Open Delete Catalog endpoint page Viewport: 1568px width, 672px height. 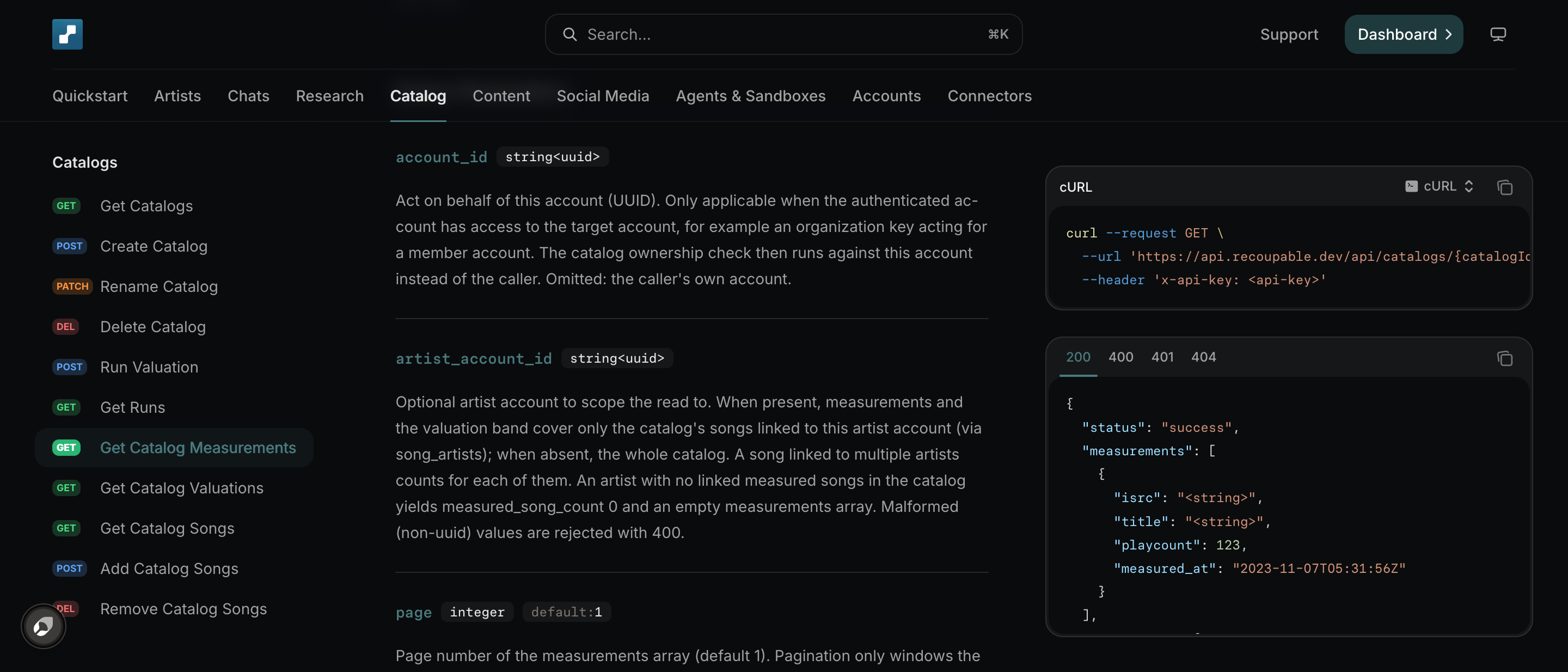tap(174, 327)
